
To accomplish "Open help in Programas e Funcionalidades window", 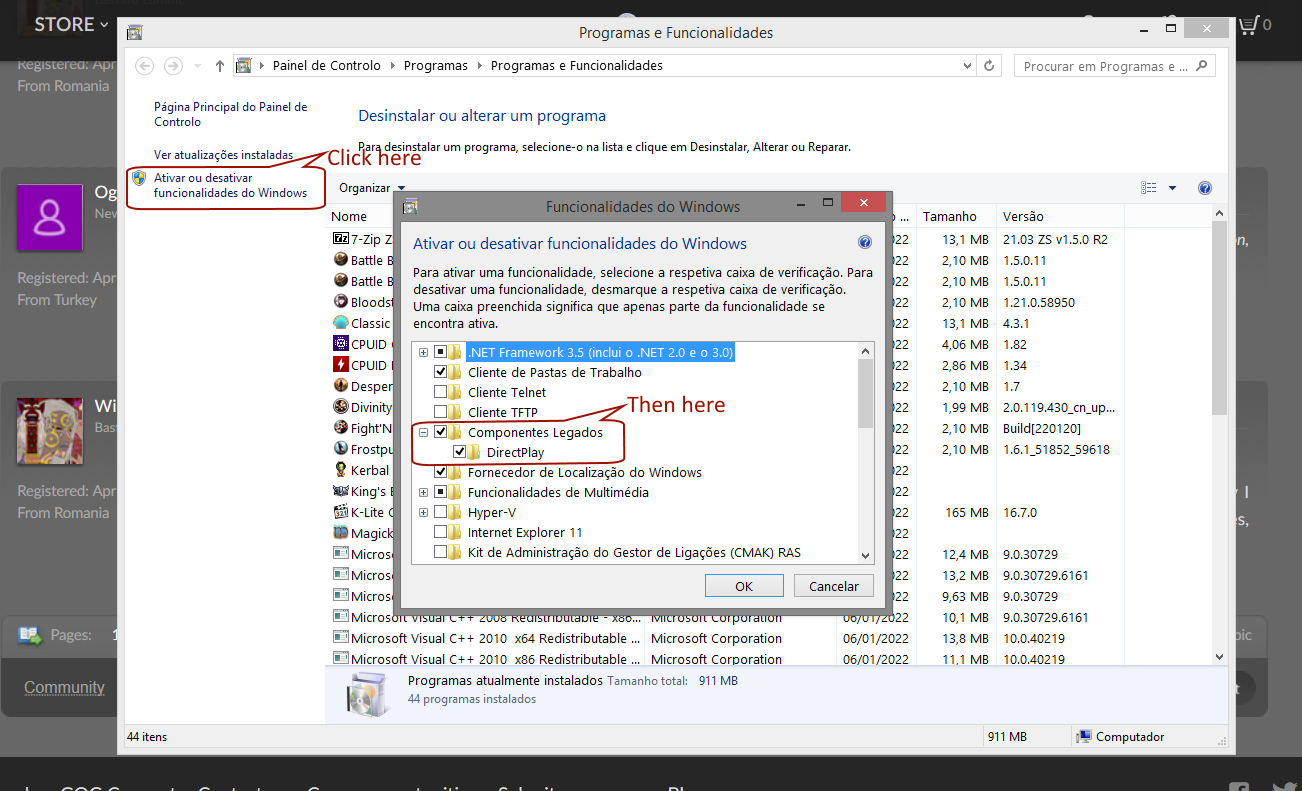I will tap(1204, 188).
